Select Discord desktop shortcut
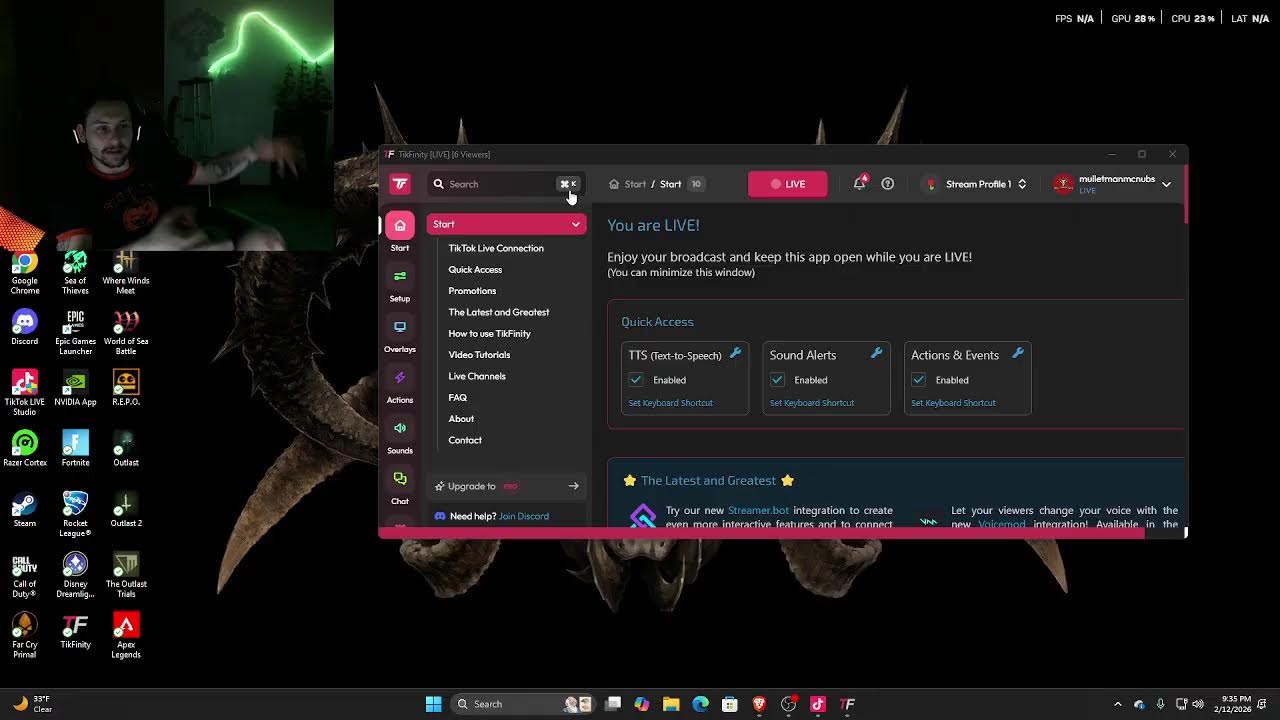The width and height of the screenshot is (1280, 720). [25, 327]
